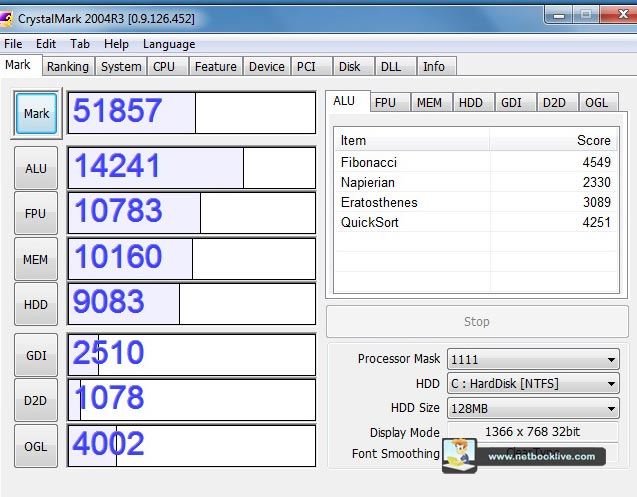This screenshot has width=637, height=497.
Task: Select the Mark tab
Action: point(20,65)
